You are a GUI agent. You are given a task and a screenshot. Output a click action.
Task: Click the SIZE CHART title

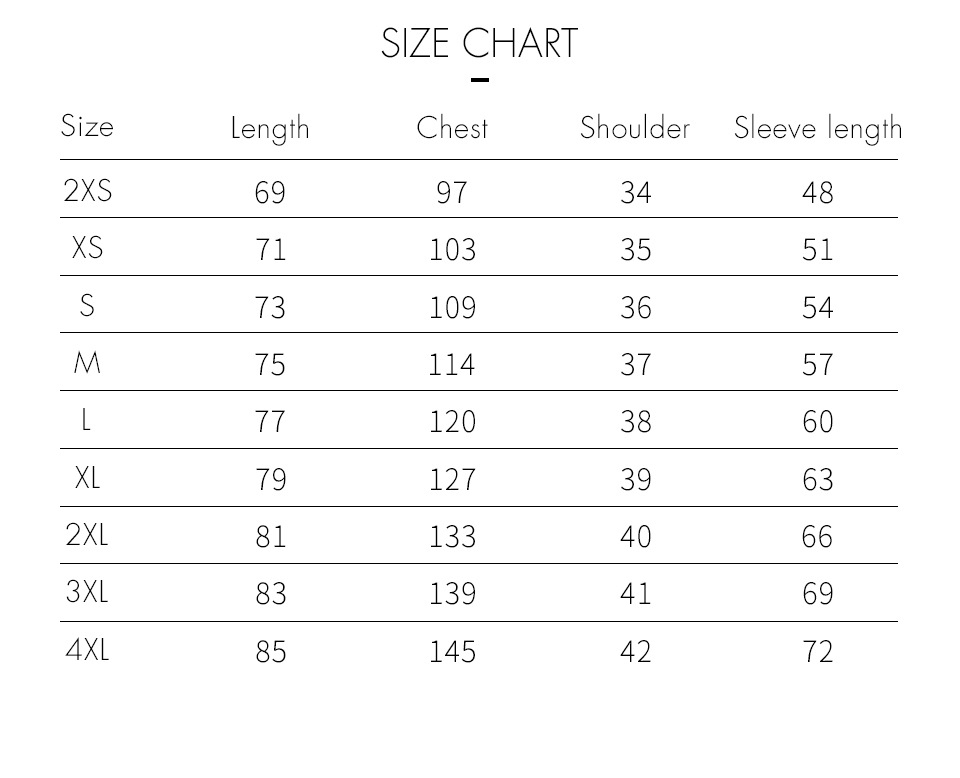[x=479, y=43]
